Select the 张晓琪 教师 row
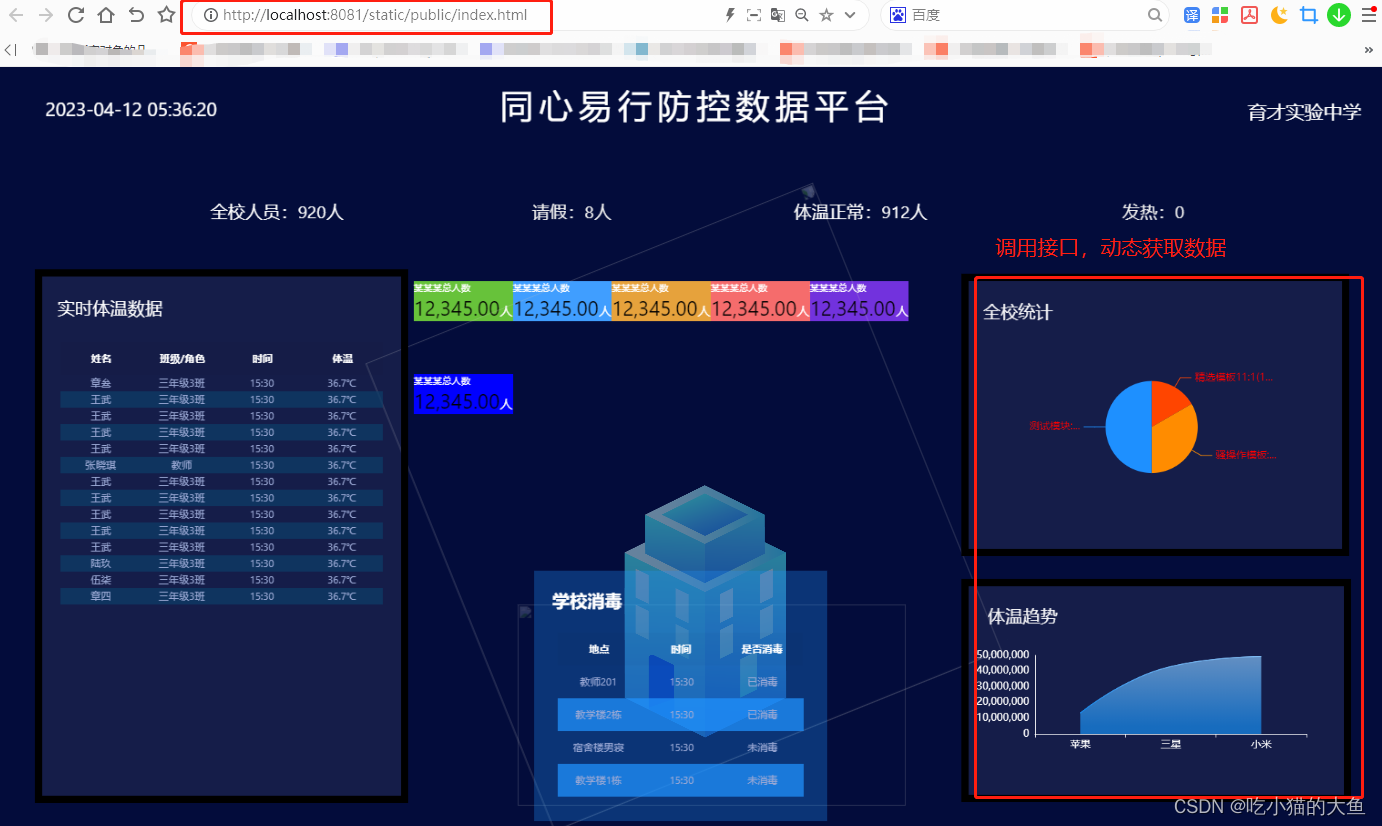Screen dimensions: 1382x826 click(x=221, y=465)
